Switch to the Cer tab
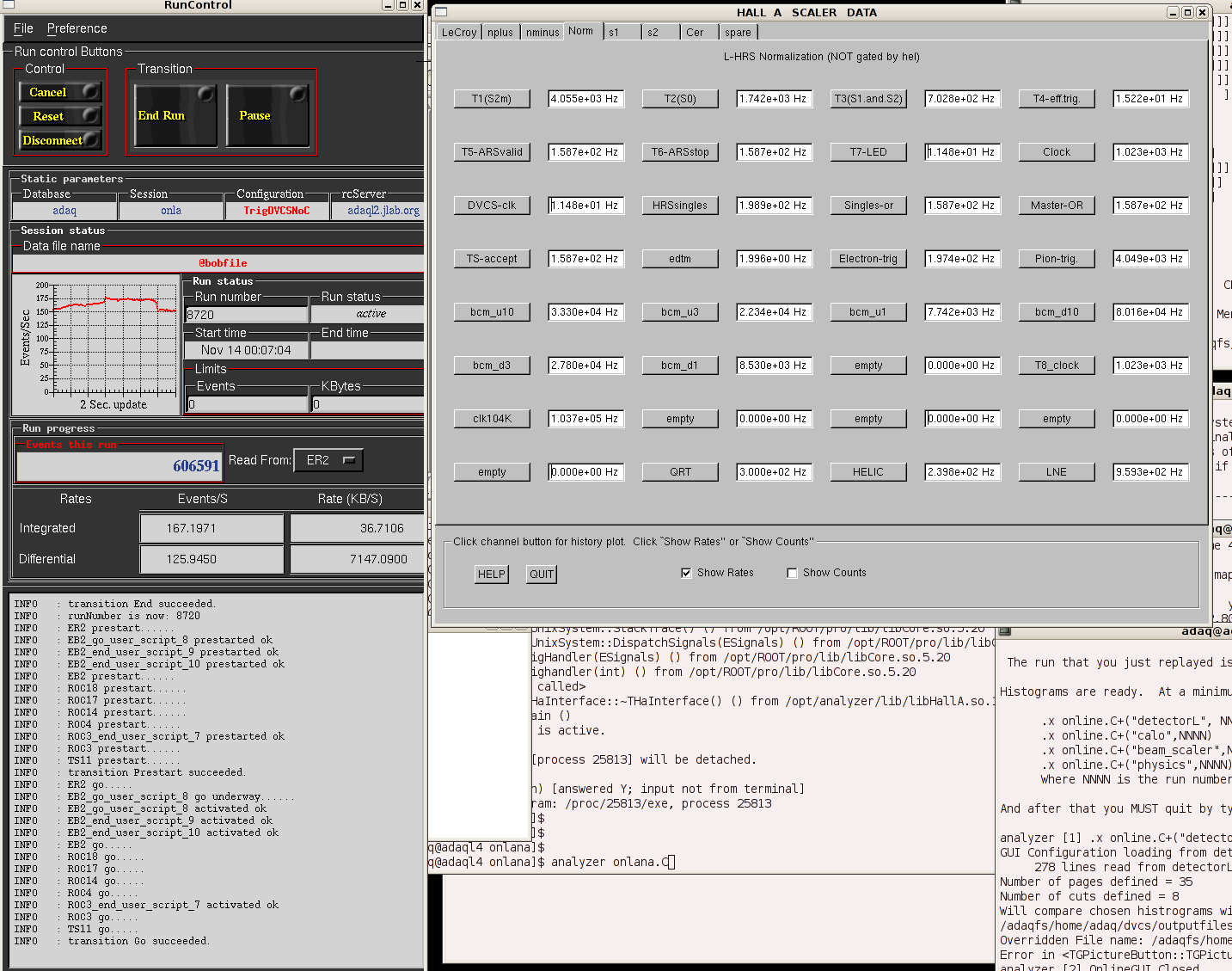 tap(700, 33)
